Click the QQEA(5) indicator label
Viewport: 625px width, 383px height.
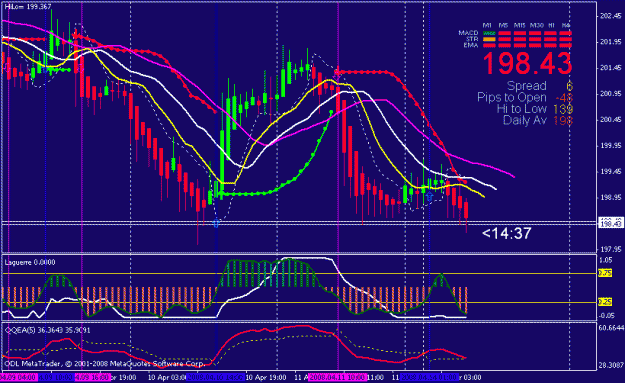coord(47,330)
